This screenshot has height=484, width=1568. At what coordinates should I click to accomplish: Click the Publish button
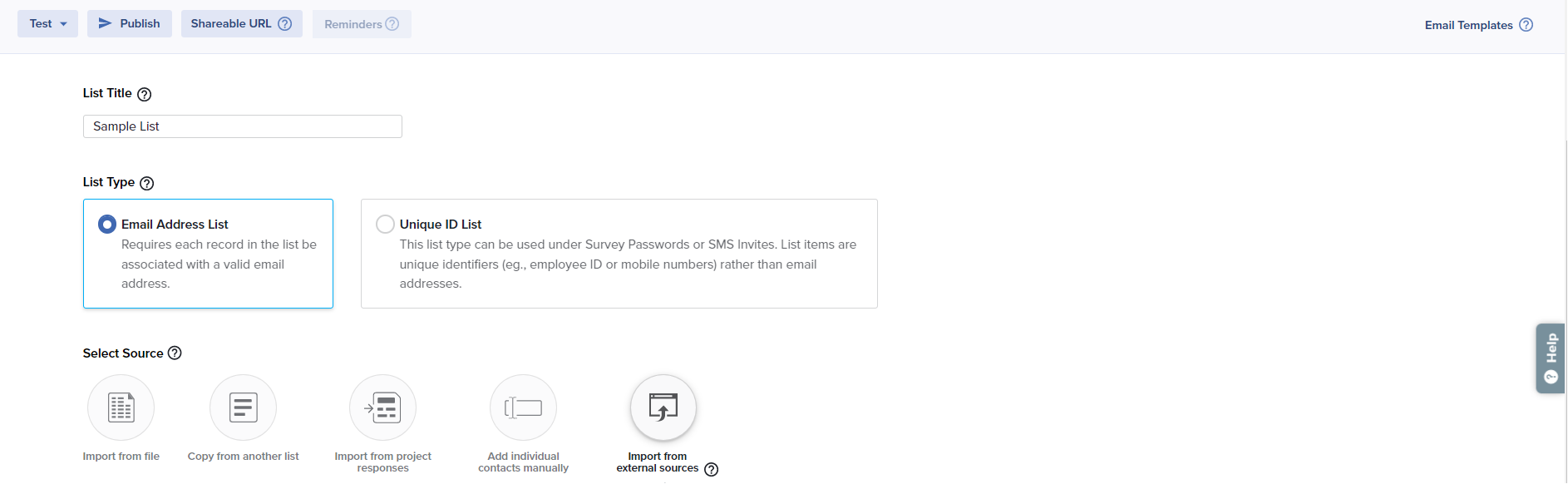pyautogui.click(x=130, y=24)
